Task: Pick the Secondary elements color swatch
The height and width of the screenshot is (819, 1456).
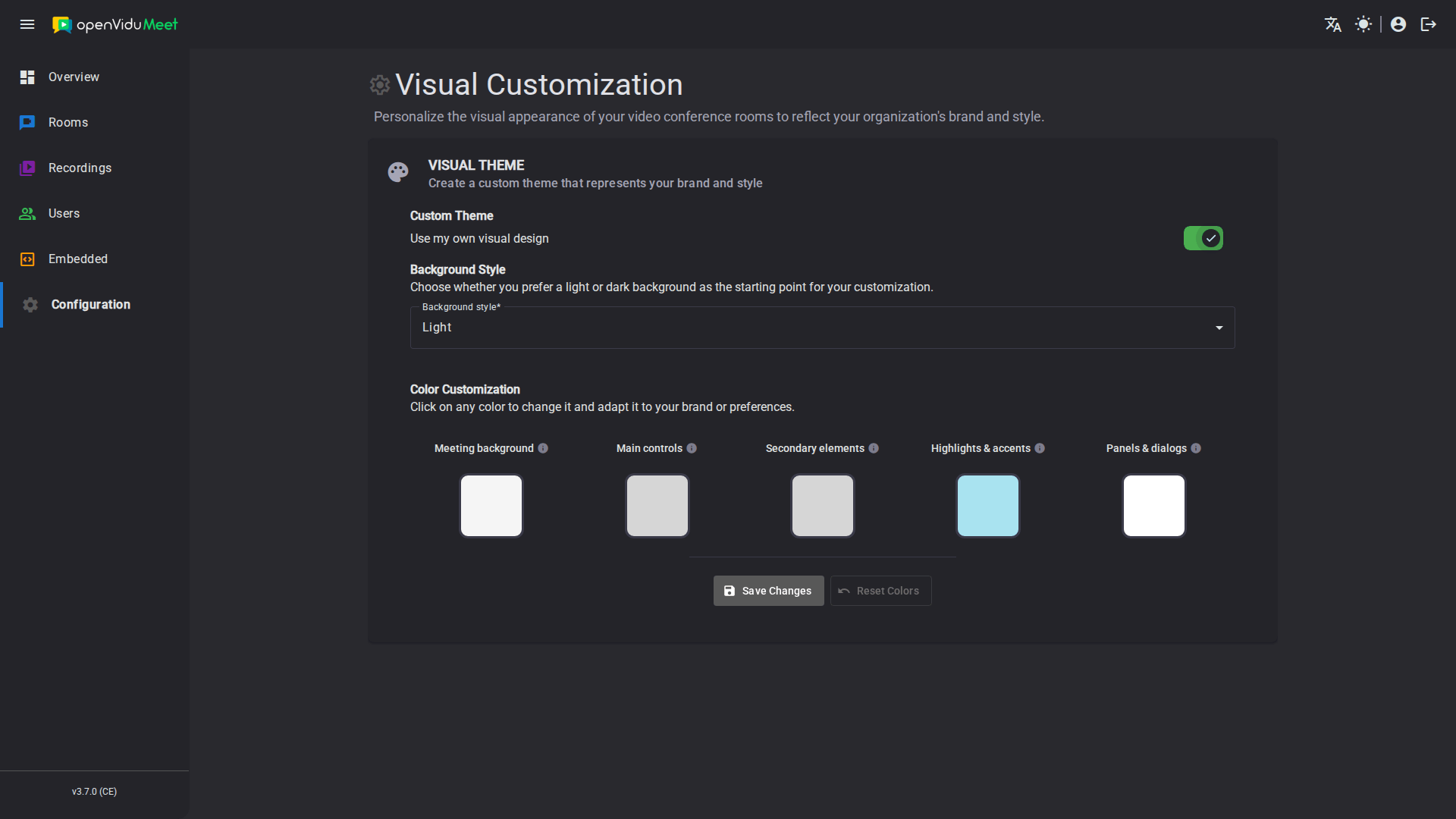Action: point(823,506)
